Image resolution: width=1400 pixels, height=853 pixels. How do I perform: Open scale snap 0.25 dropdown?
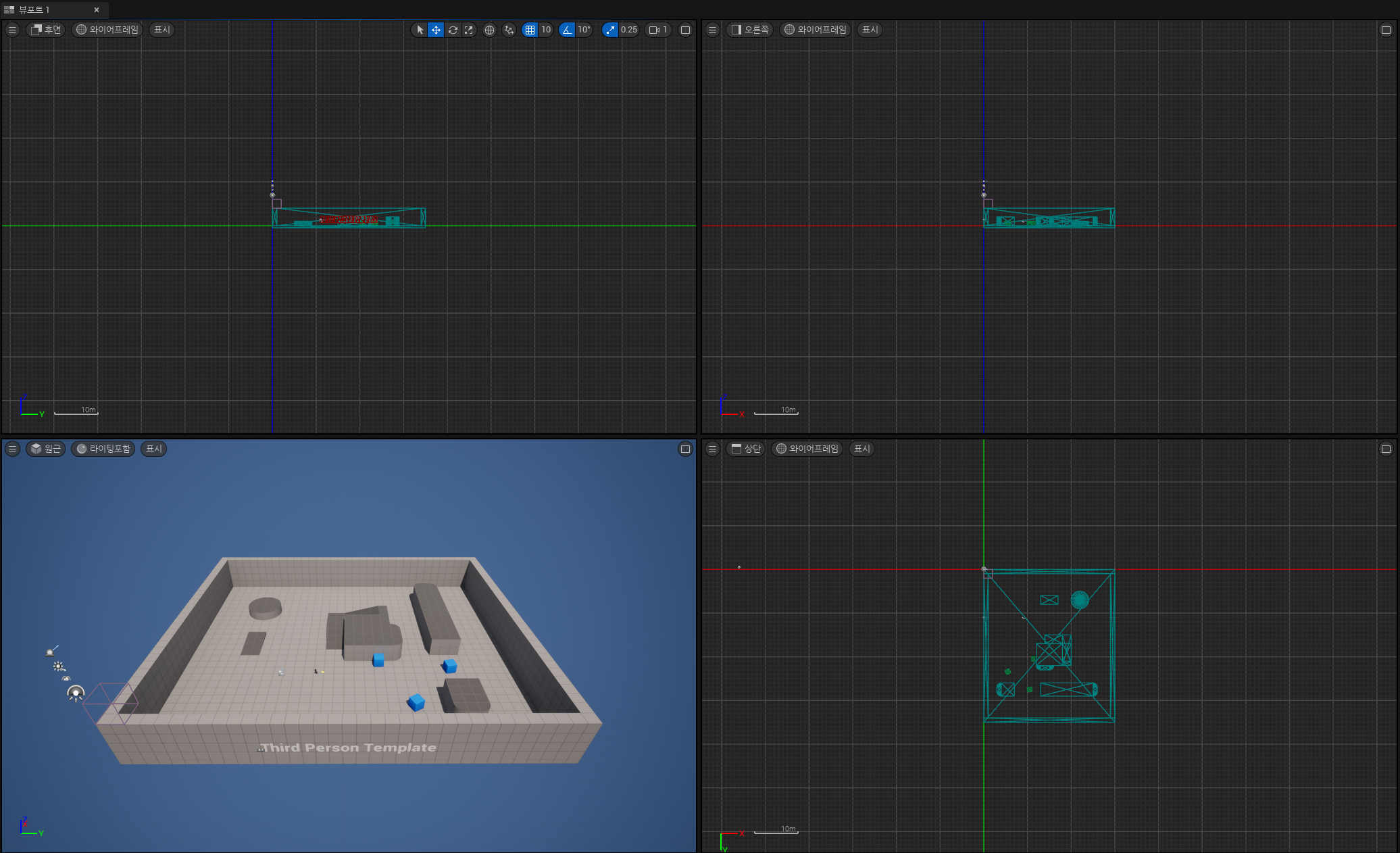tap(629, 30)
